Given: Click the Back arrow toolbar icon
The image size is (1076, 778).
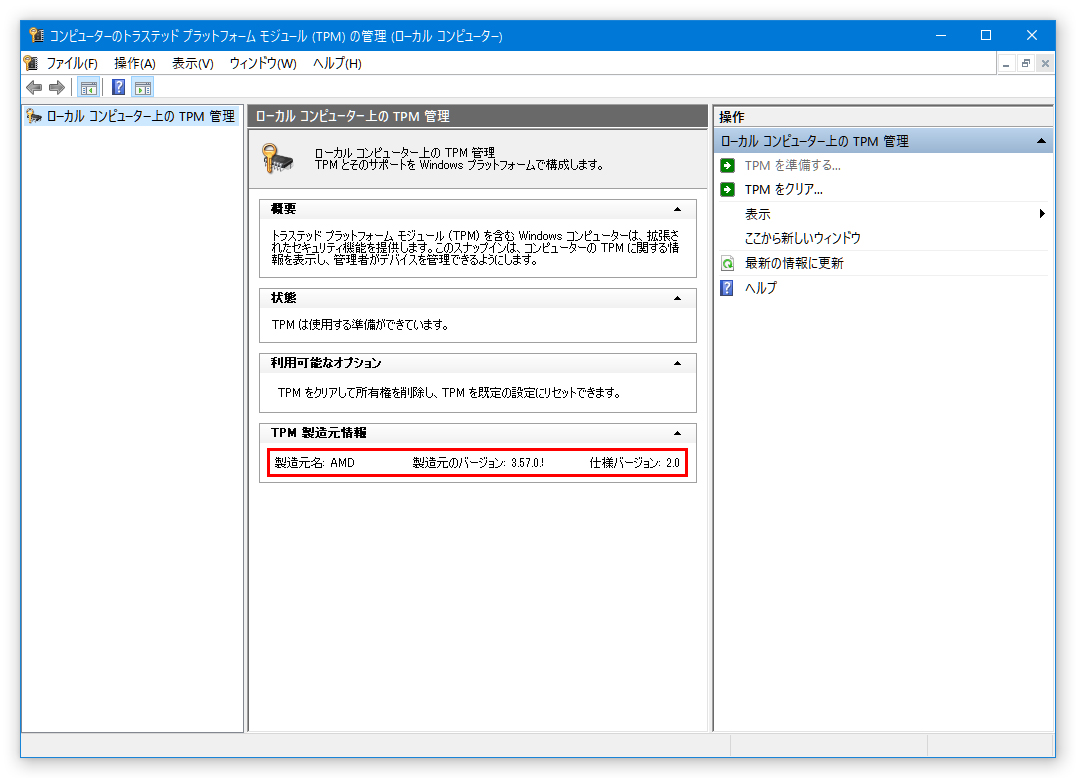Looking at the screenshot, I should [34, 87].
